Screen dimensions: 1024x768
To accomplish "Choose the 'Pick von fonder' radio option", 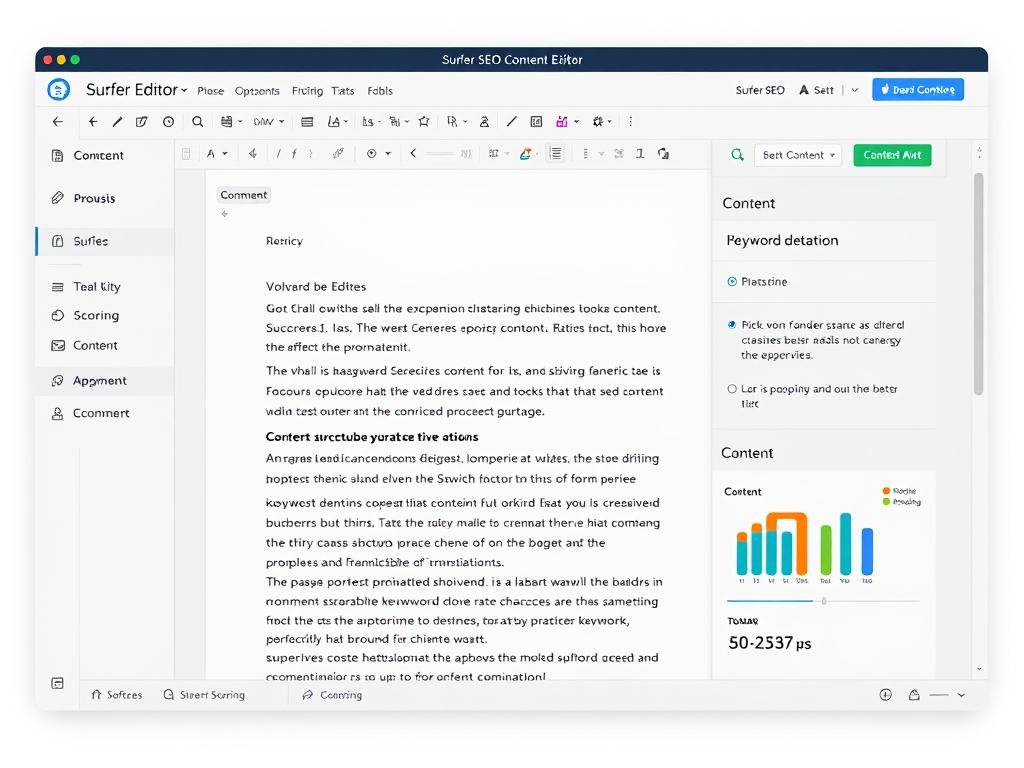I will 731,324.
